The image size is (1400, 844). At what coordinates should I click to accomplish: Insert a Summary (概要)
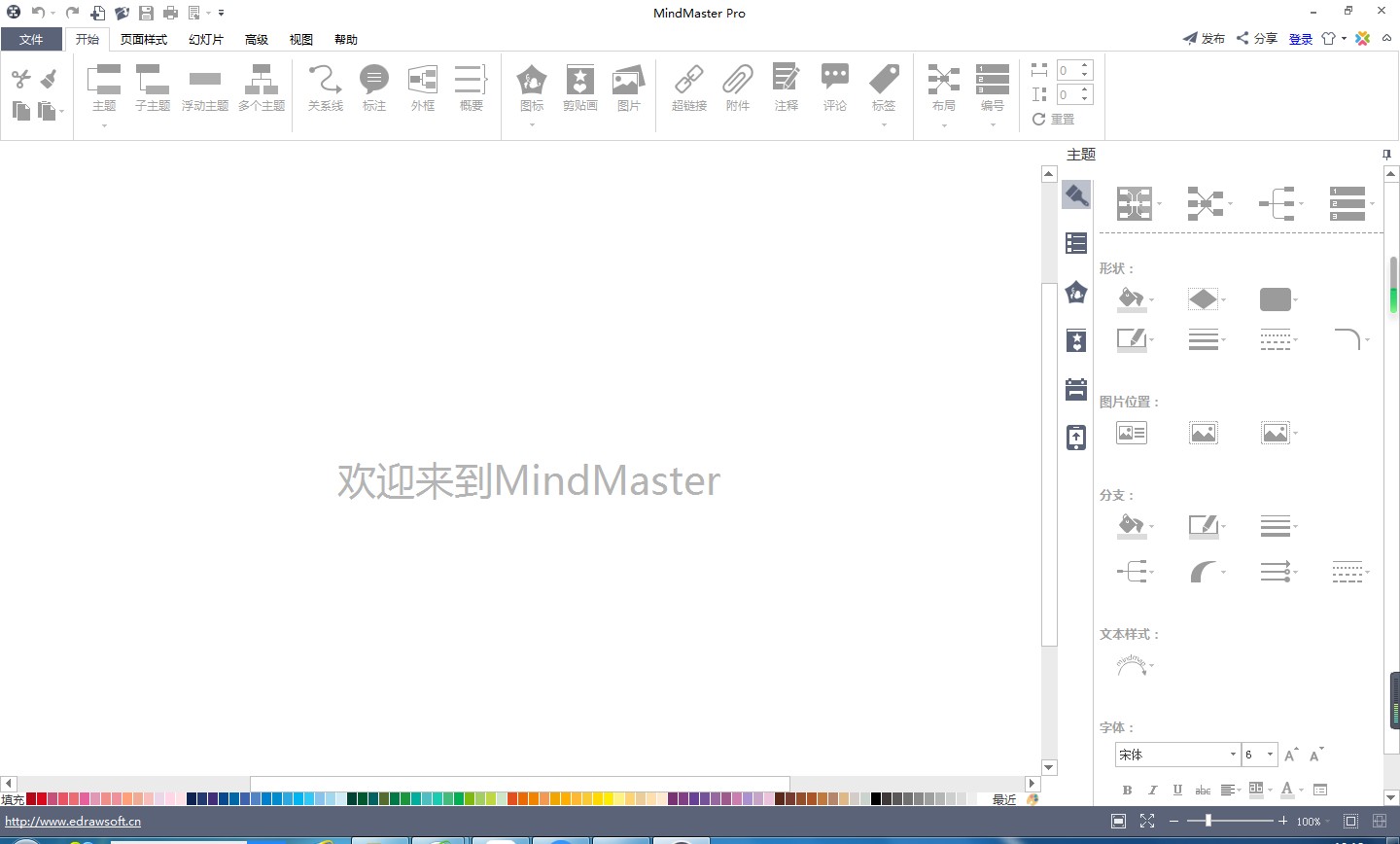tap(472, 88)
